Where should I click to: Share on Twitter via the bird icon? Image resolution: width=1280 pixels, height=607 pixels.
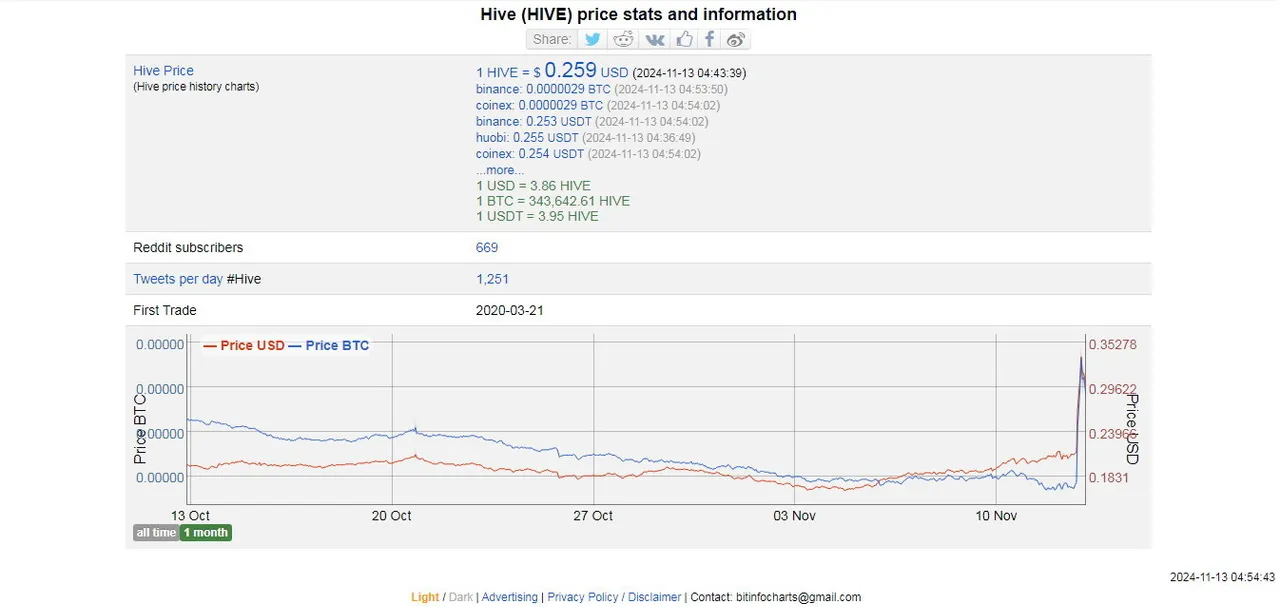click(x=593, y=39)
